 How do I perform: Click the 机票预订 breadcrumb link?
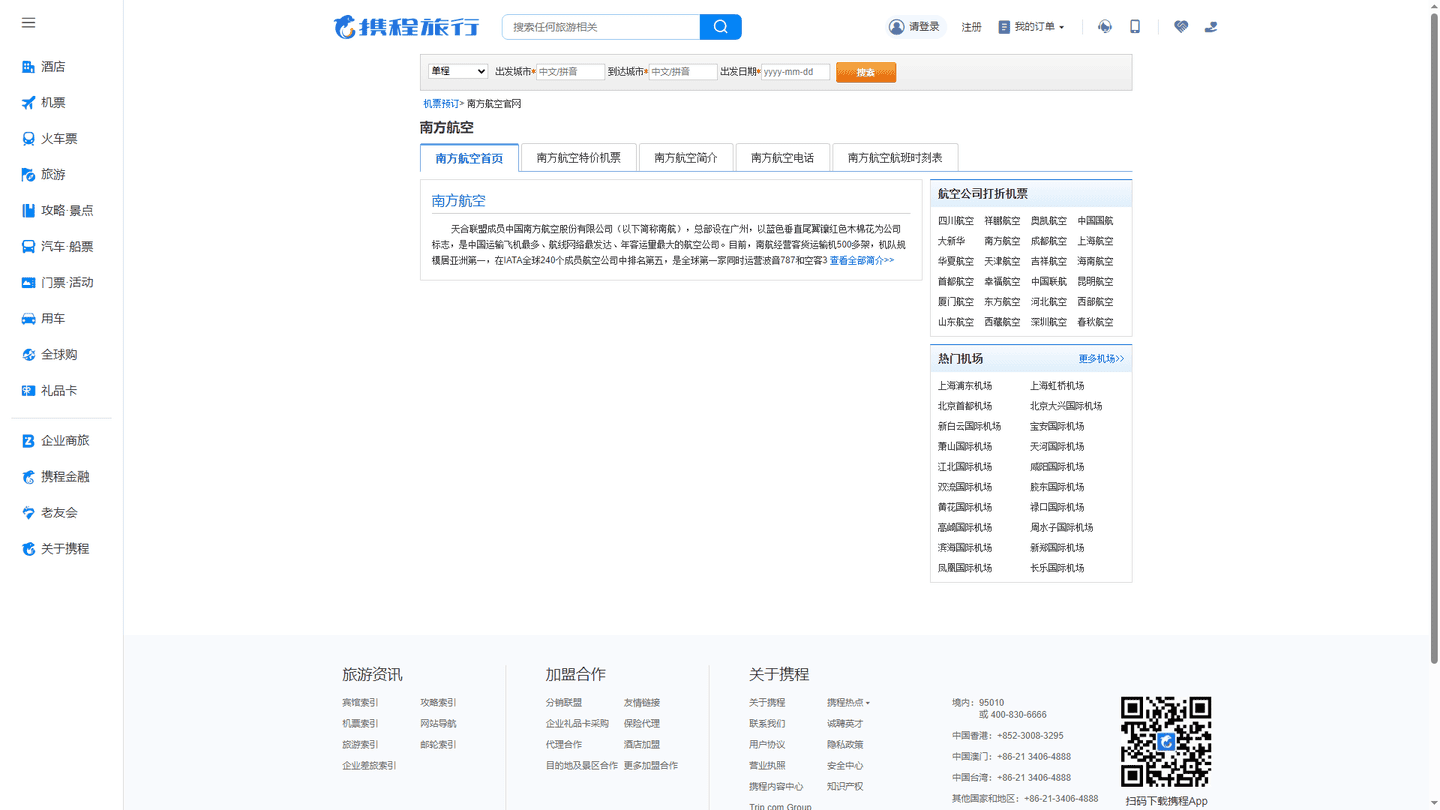(441, 104)
